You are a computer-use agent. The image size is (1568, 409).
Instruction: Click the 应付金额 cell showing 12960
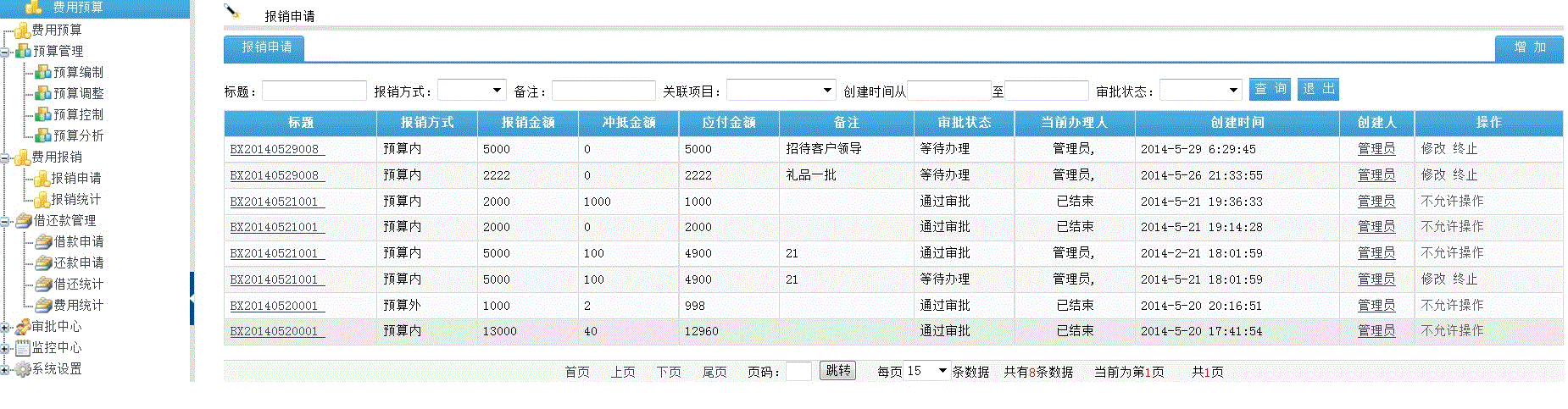point(729,331)
